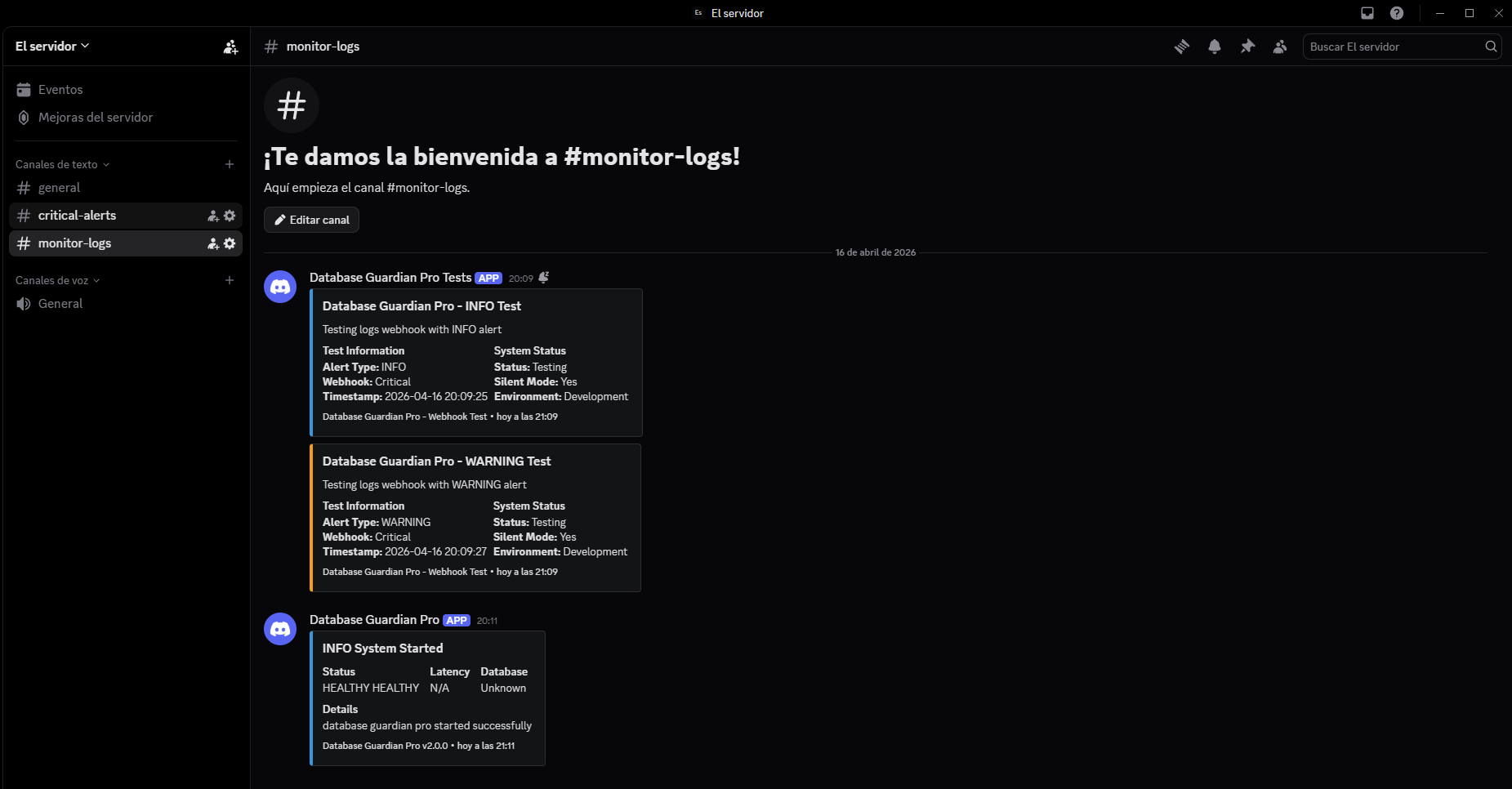Collapse Canales de texto category

pyautogui.click(x=62, y=164)
